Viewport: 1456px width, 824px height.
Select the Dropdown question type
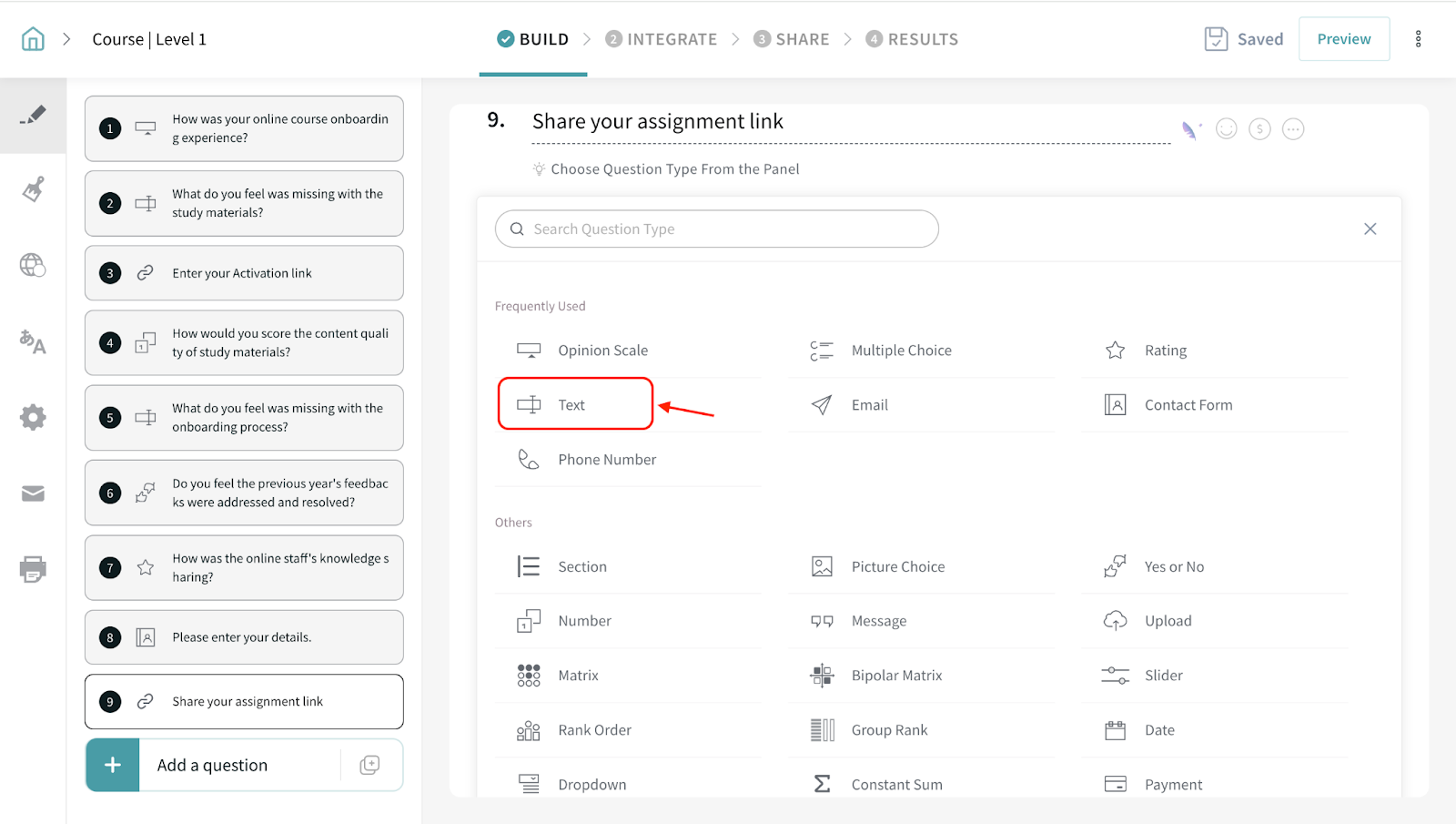coord(591,784)
